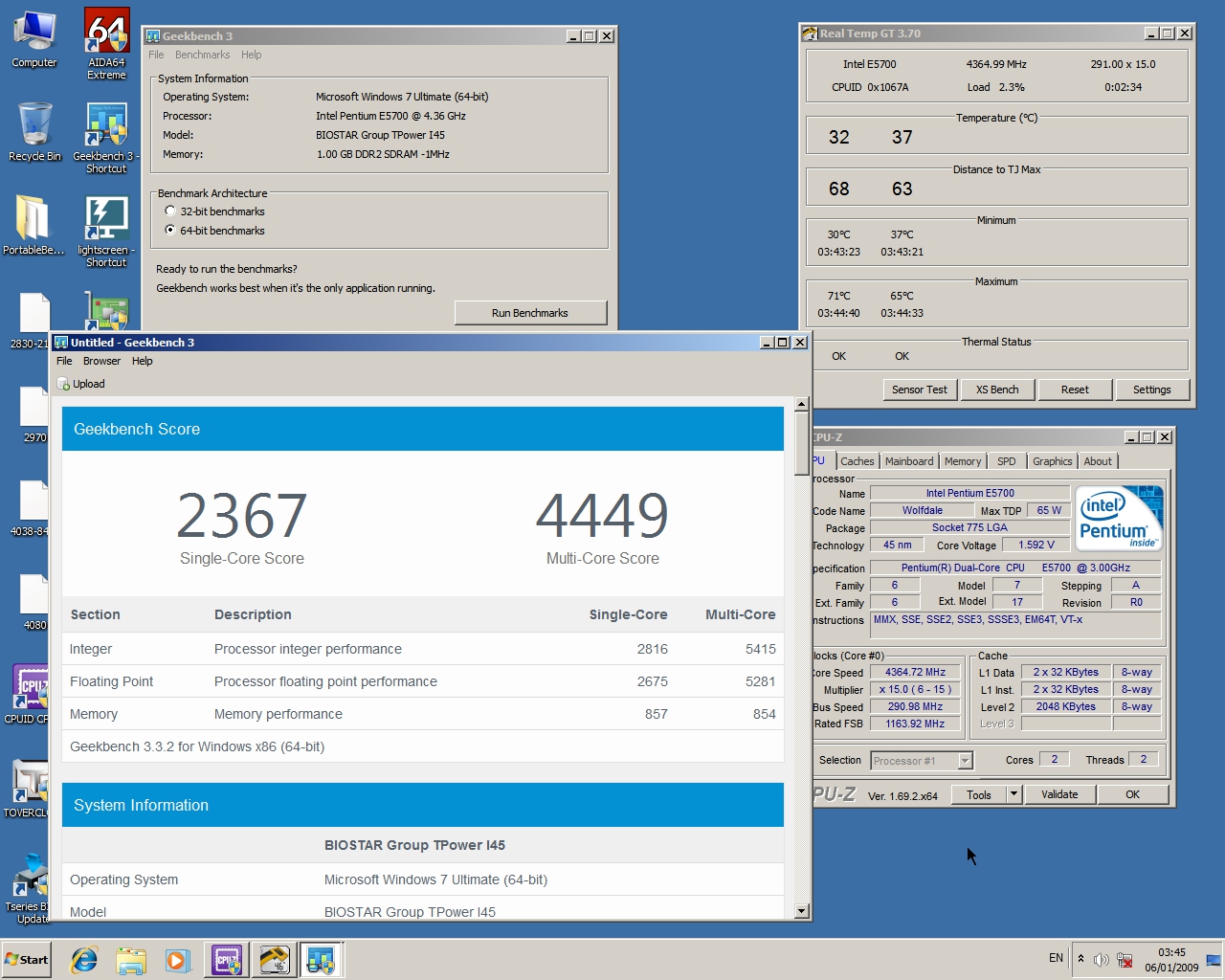
Task: Select 64-bit benchmarks radio button
Action: [170, 230]
